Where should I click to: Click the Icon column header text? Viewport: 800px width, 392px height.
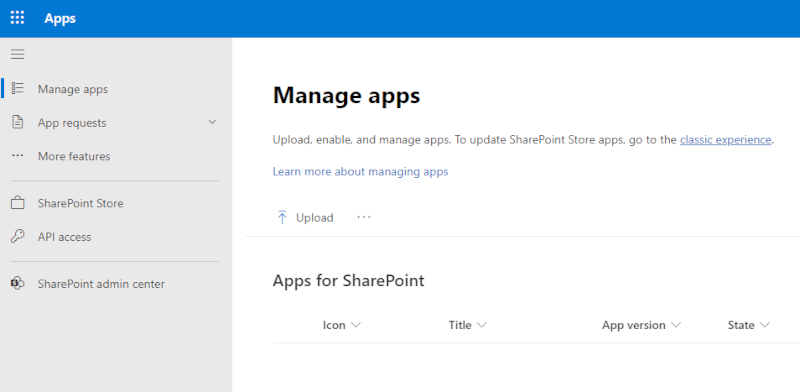pos(334,325)
